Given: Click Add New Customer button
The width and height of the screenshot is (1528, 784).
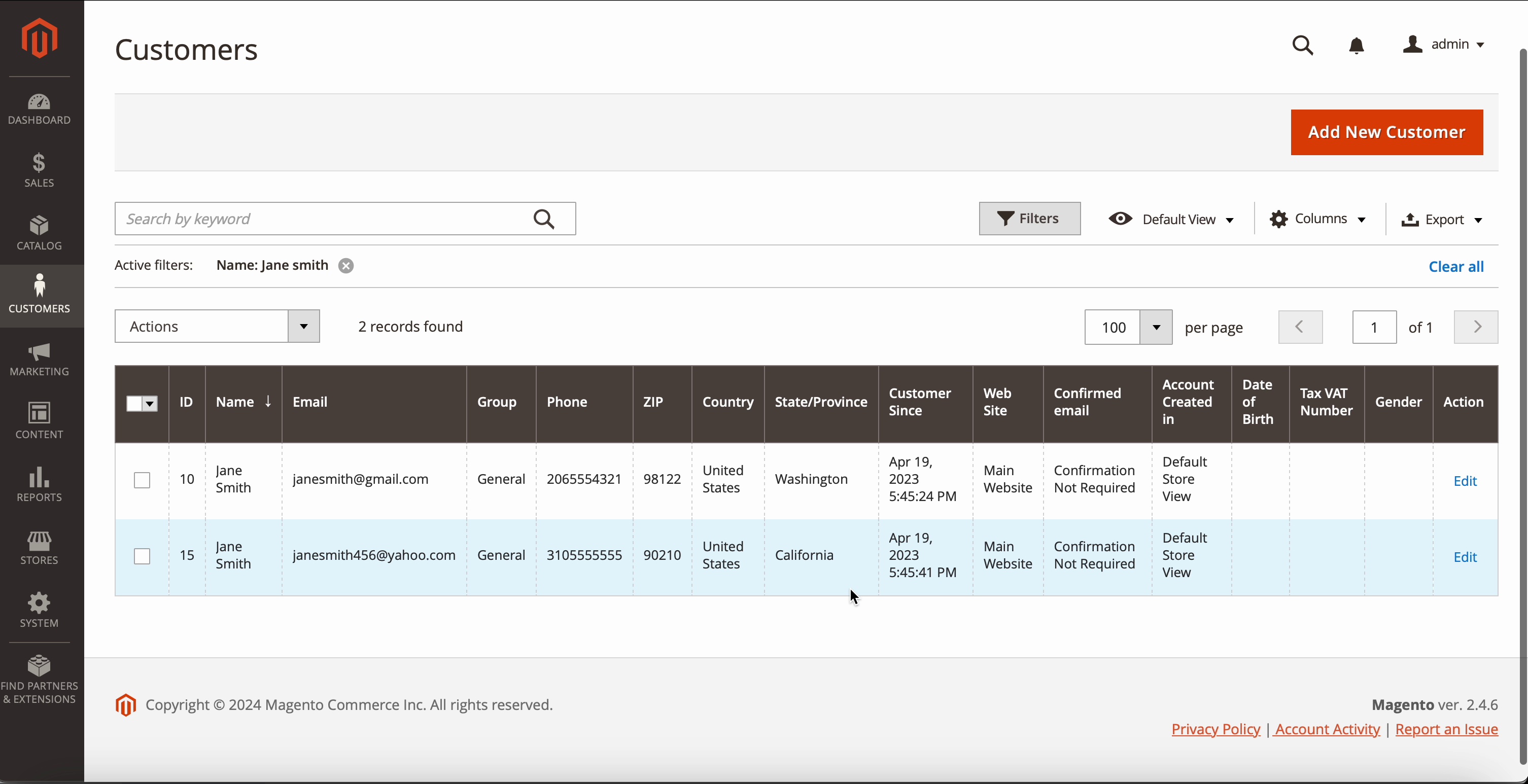Looking at the screenshot, I should click(x=1386, y=132).
